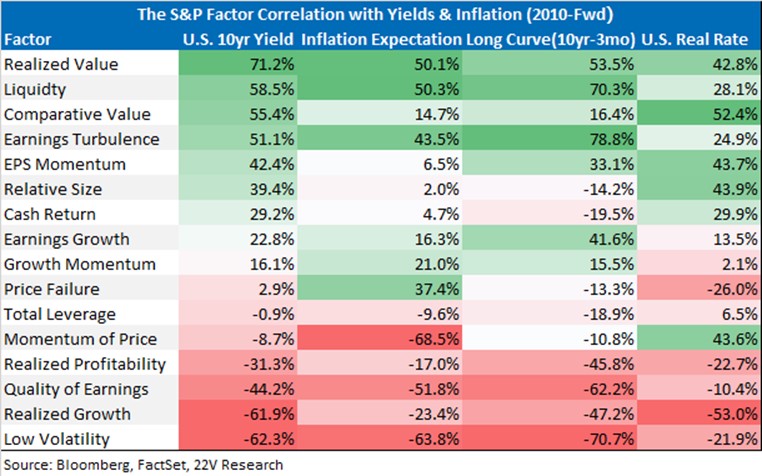Select the Low Volatility -70.7% cell
The image size is (762, 476).
[549, 439]
